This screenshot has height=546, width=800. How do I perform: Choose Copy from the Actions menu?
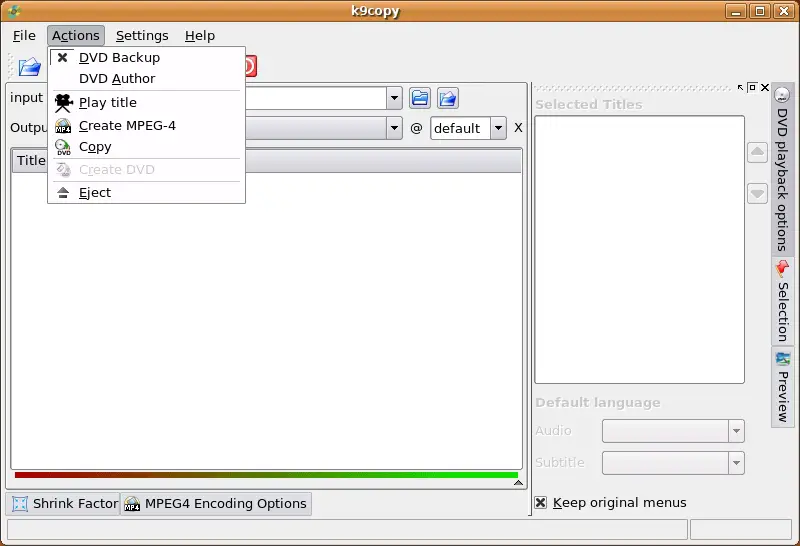pyautogui.click(x=146, y=147)
